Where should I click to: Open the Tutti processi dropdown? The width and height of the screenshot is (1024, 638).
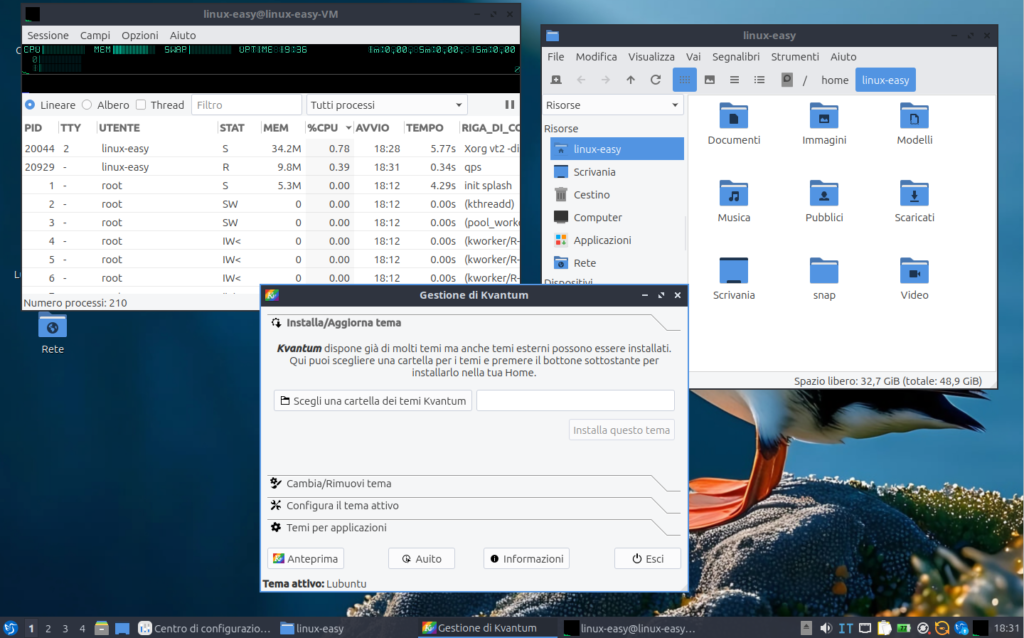pyautogui.click(x=387, y=104)
